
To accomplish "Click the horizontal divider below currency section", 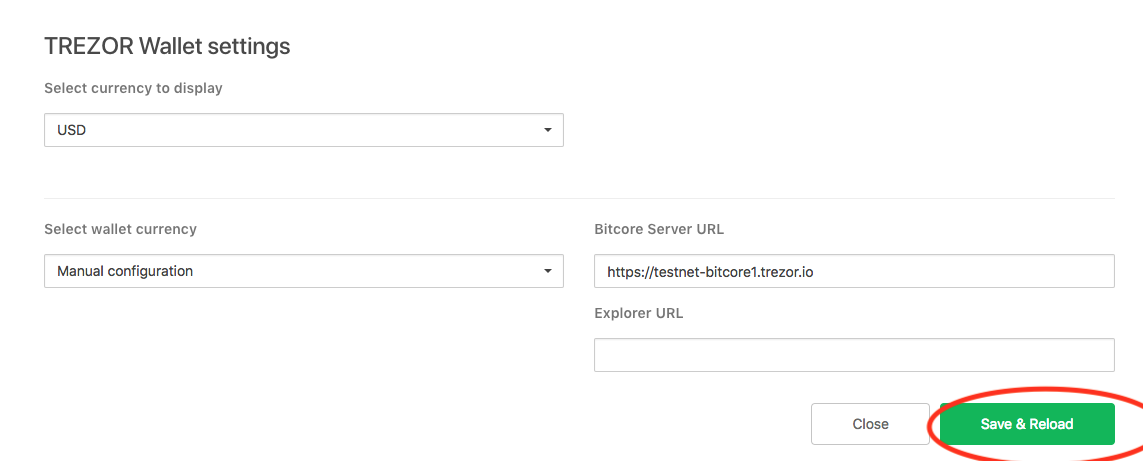I will [x=579, y=198].
